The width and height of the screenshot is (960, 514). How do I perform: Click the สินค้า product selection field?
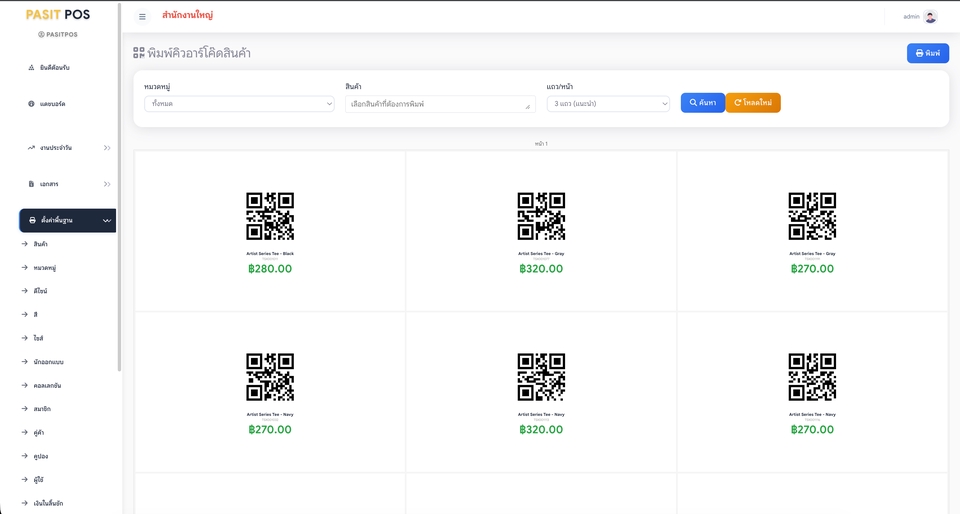tap(440, 104)
